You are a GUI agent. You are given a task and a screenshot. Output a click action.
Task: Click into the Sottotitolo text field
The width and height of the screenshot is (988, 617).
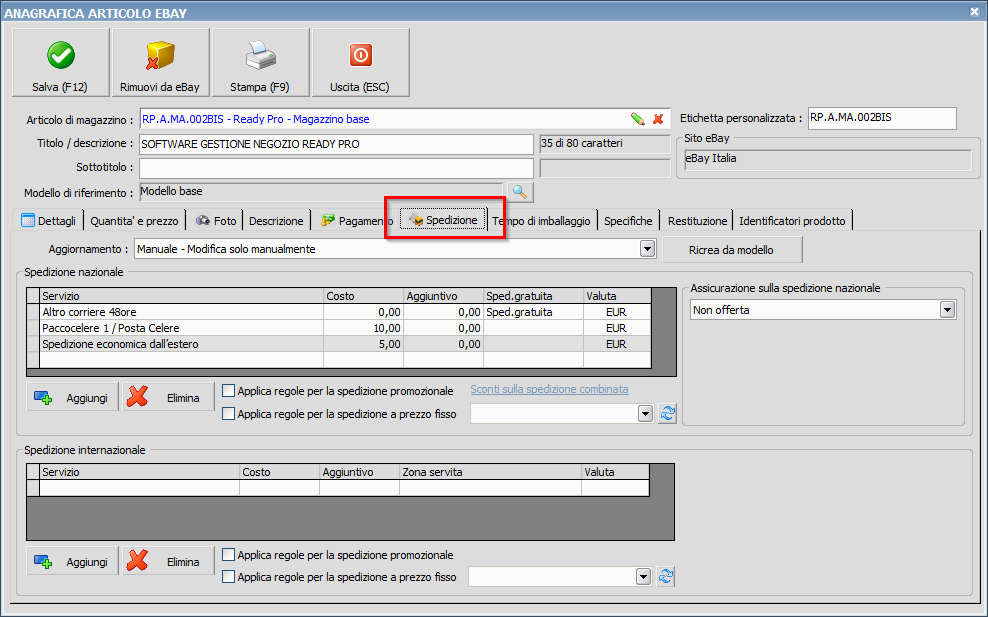click(x=336, y=167)
